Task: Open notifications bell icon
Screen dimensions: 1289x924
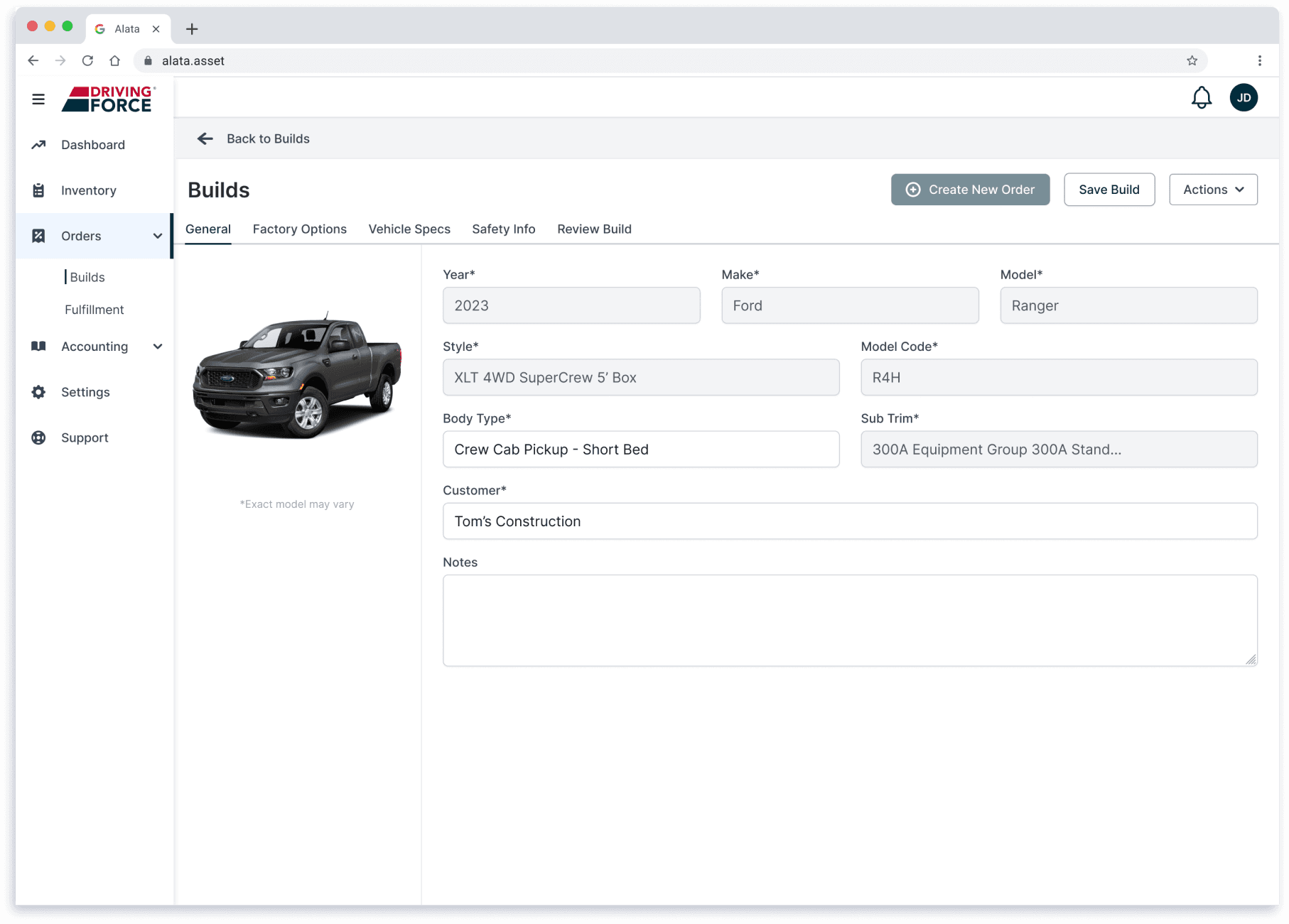Action: tap(1201, 97)
